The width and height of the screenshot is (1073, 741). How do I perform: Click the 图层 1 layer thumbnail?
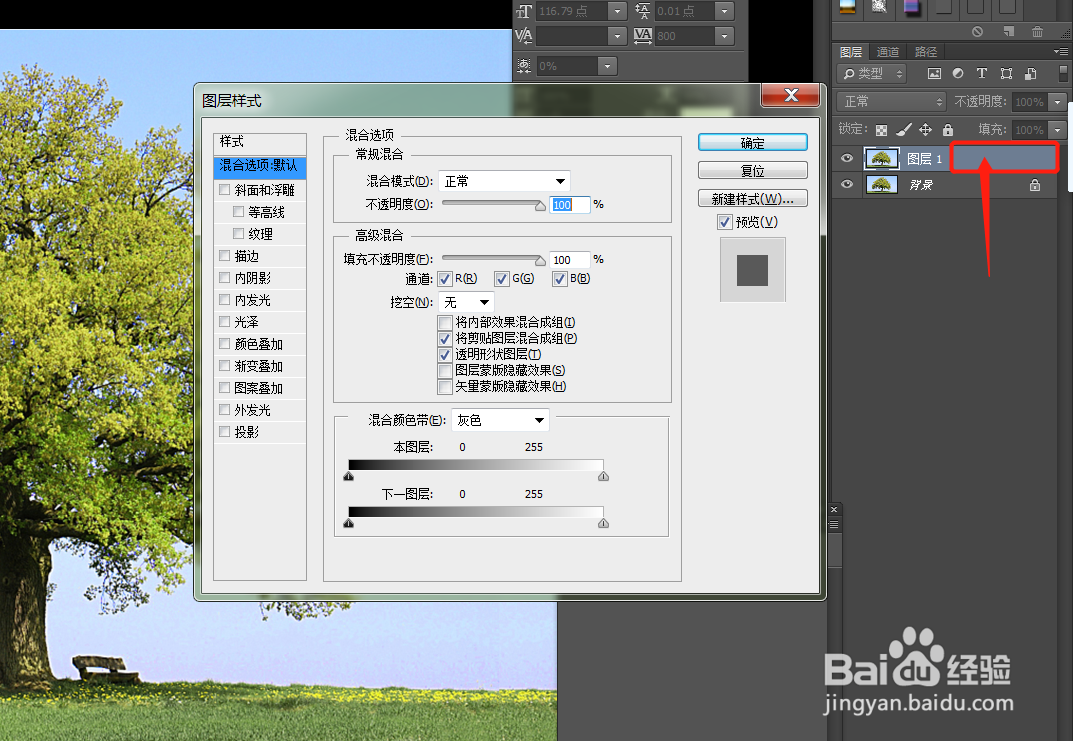(881, 158)
